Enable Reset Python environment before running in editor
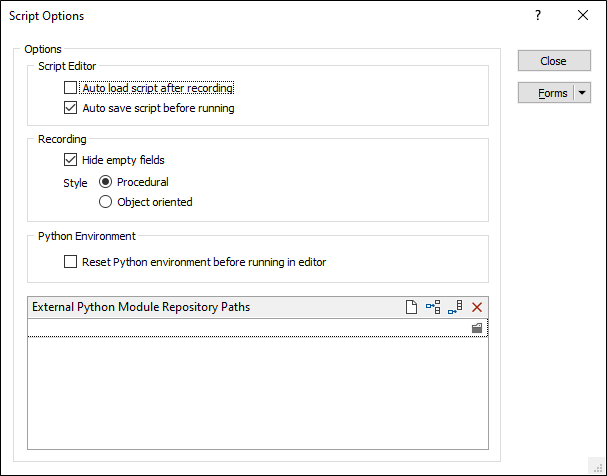Screen dimensions: 607x476 tap(70, 262)
